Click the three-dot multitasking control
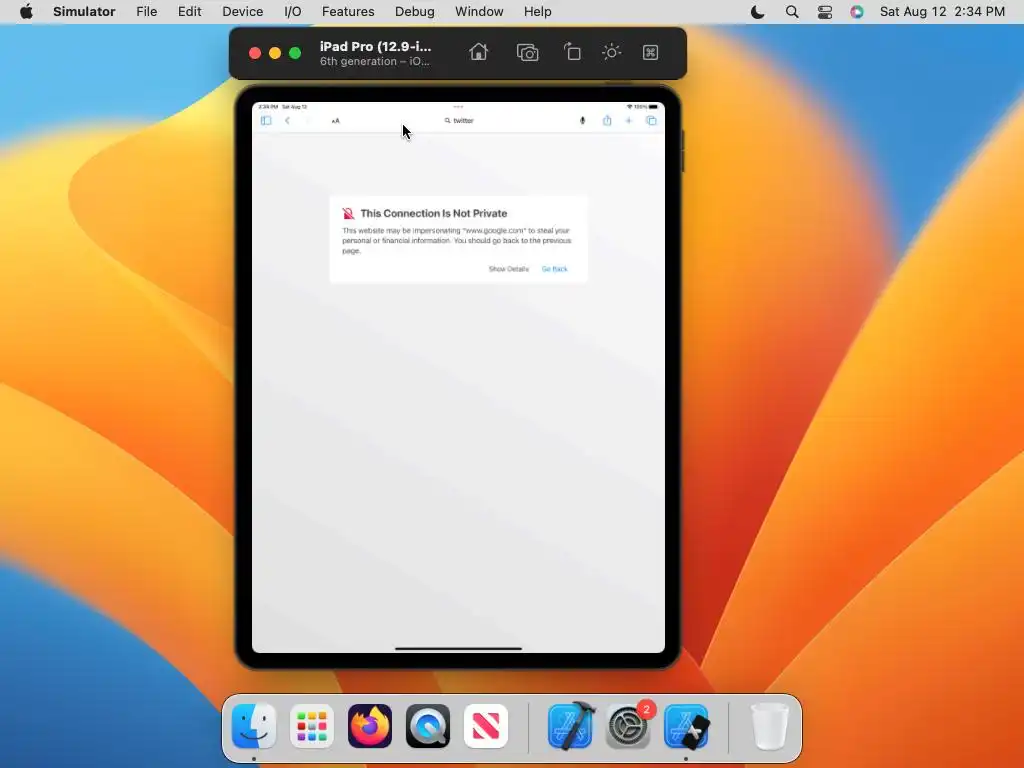This screenshot has height=768, width=1024. click(458, 106)
